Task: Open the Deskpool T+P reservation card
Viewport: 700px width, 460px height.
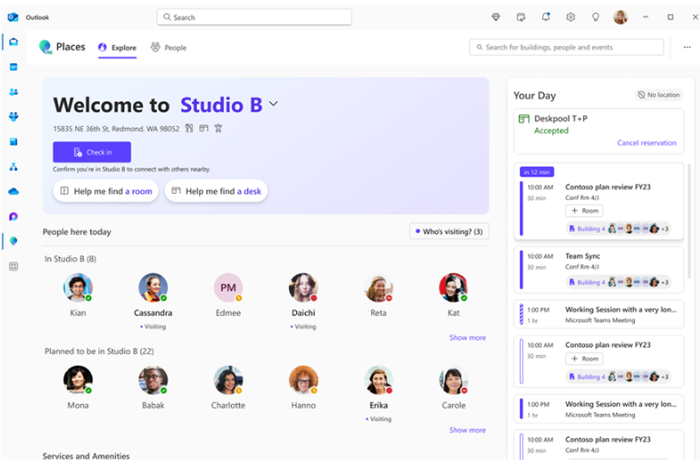Action: point(599,131)
